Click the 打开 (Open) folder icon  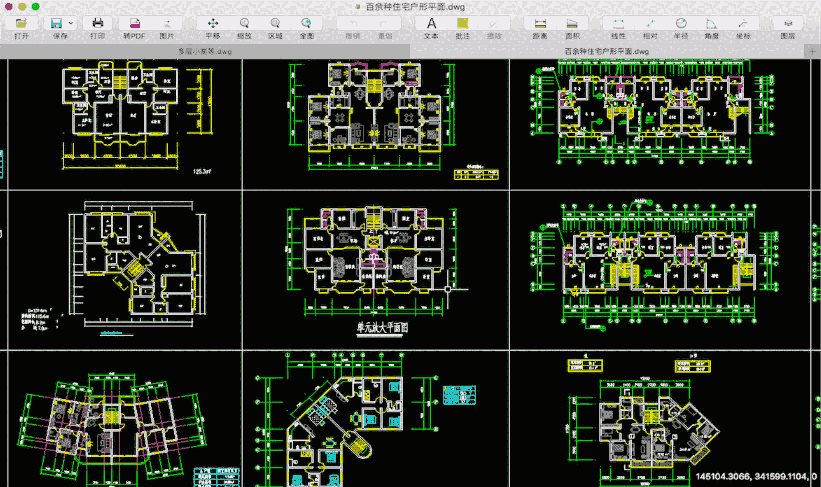21,23
